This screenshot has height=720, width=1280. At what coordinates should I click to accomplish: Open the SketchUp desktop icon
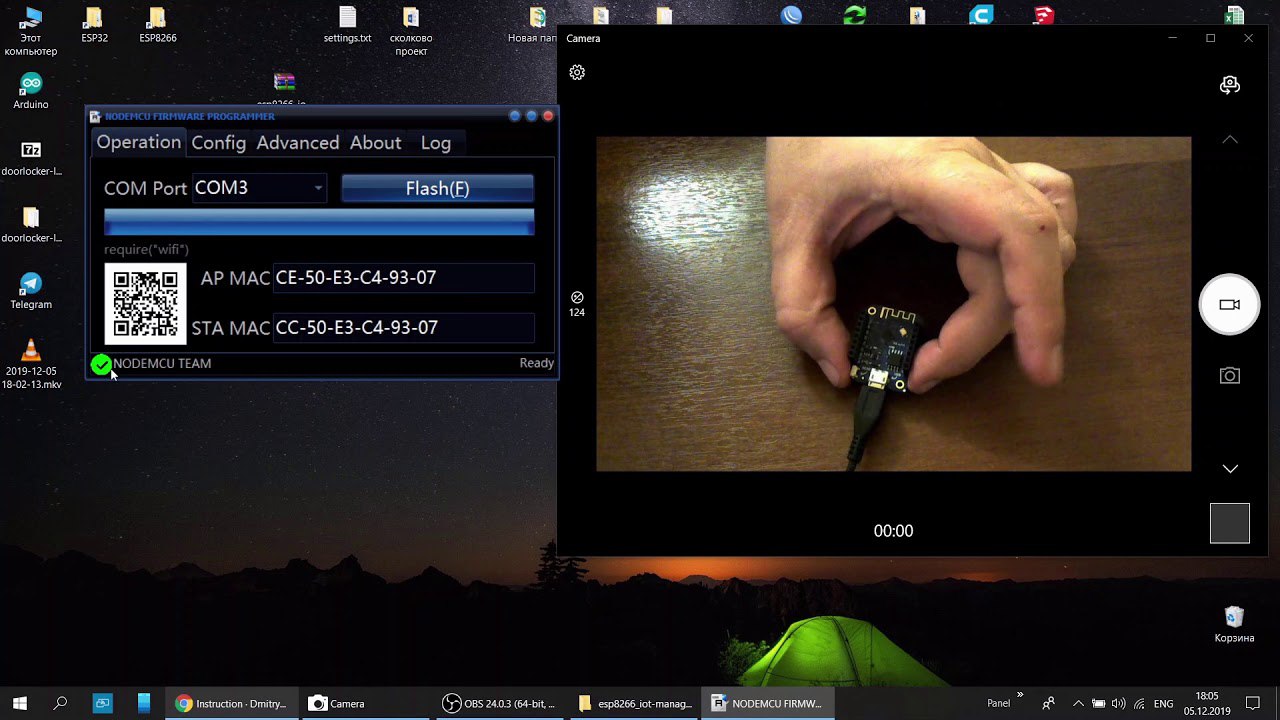point(1044,16)
